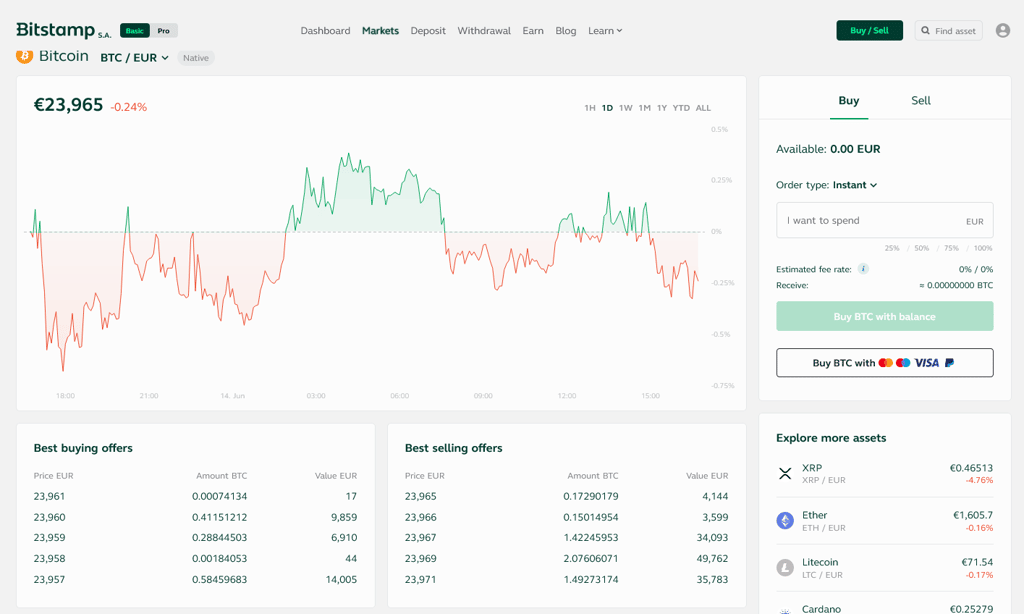Switch to Basic mode toggle
1024x614 pixels.
point(135,31)
